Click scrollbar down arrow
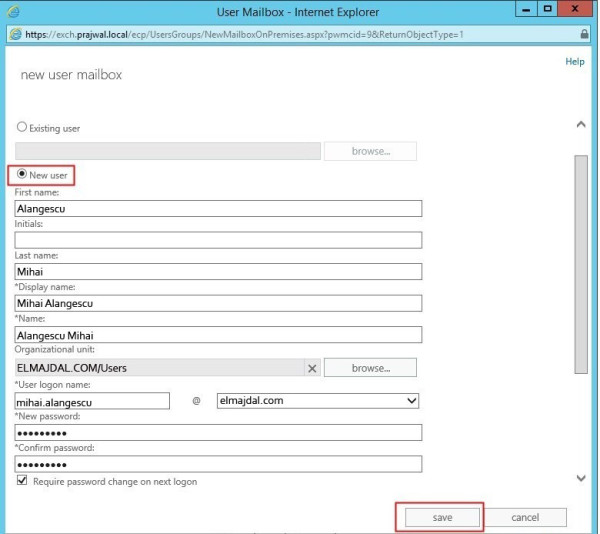Image resolution: width=600 pixels, height=534 pixels. tap(582, 479)
